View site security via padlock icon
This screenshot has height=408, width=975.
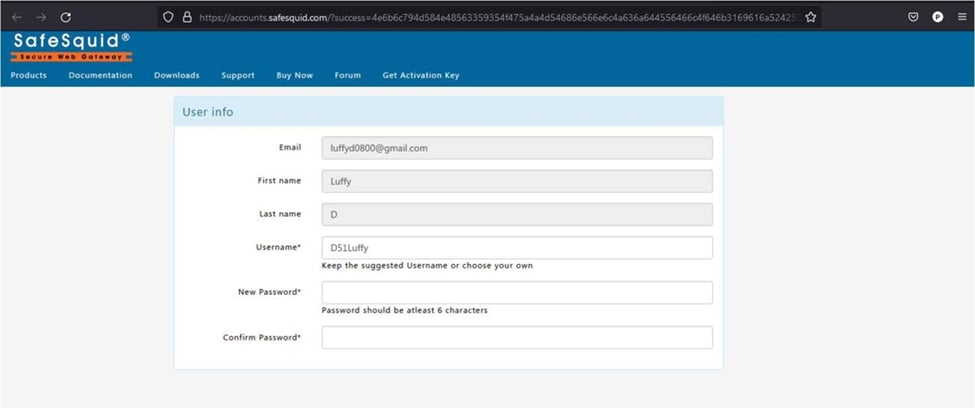pos(187,17)
